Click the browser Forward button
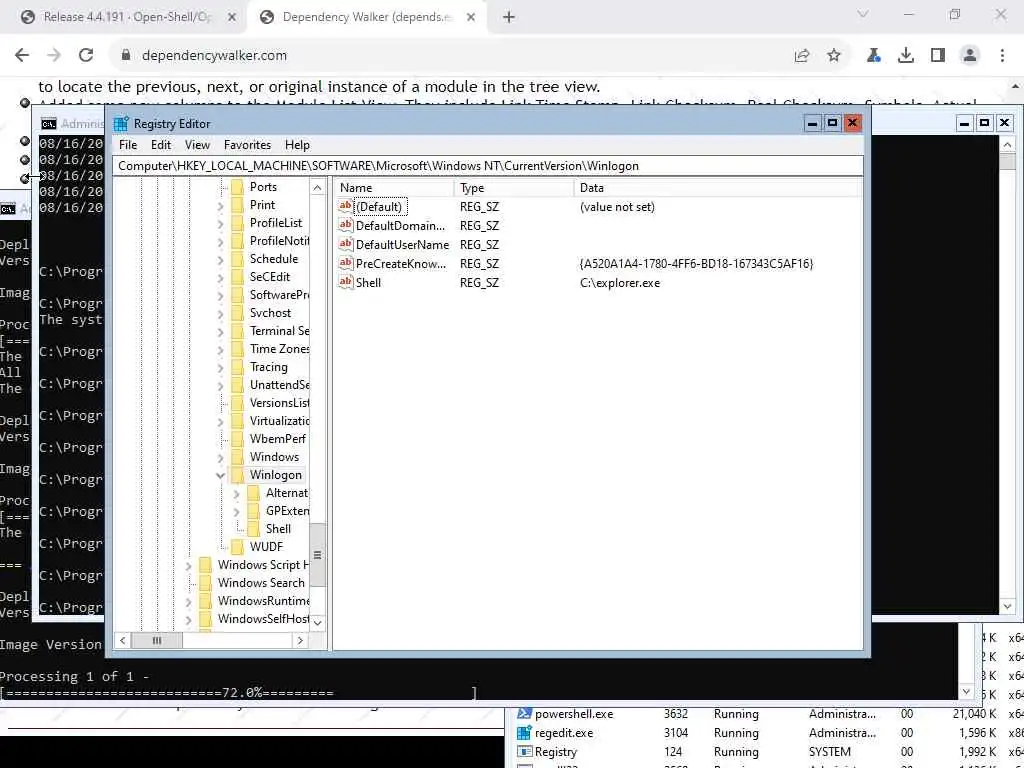The height and width of the screenshot is (768, 1024). point(54,56)
